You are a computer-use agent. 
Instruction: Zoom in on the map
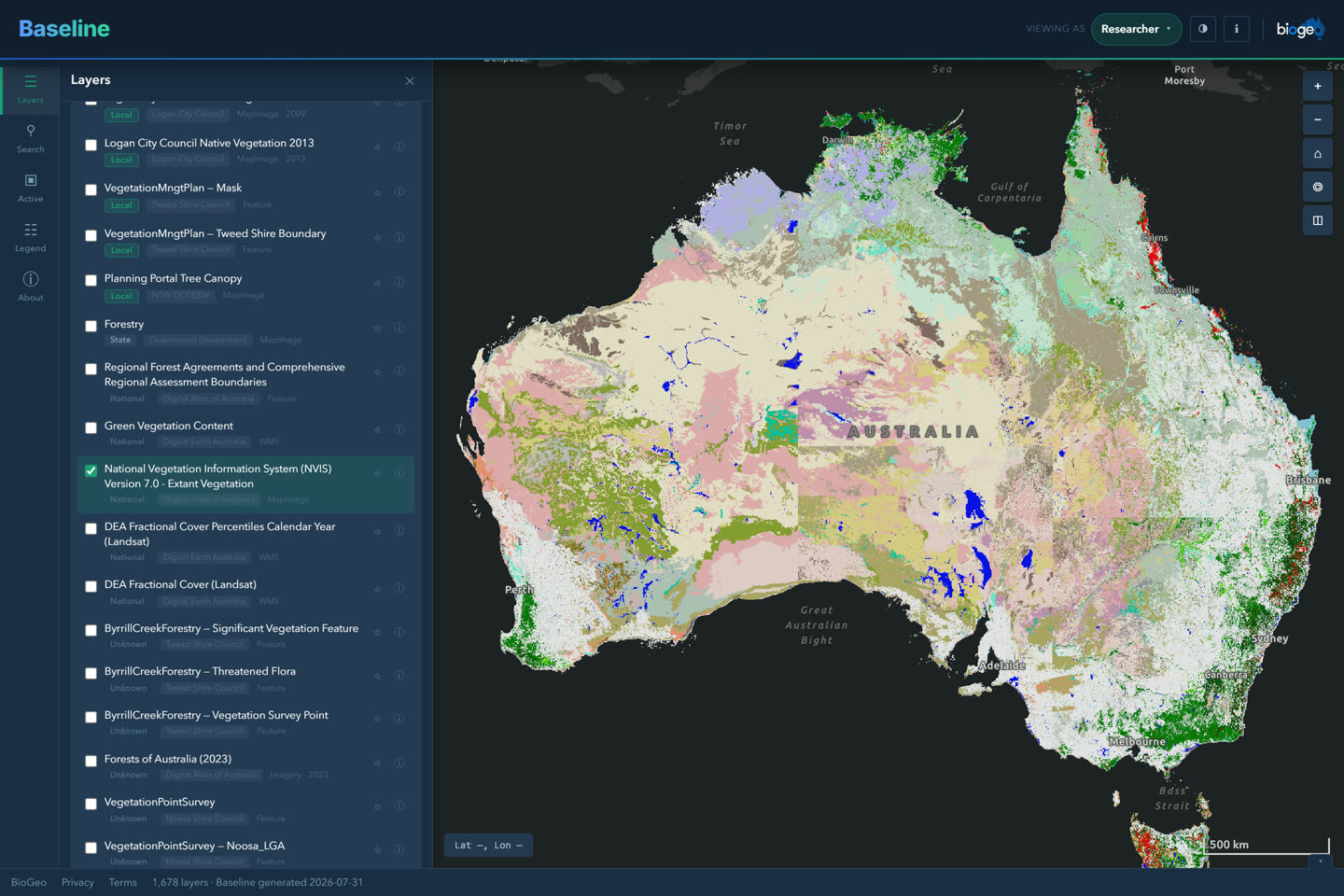[1317, 86]
